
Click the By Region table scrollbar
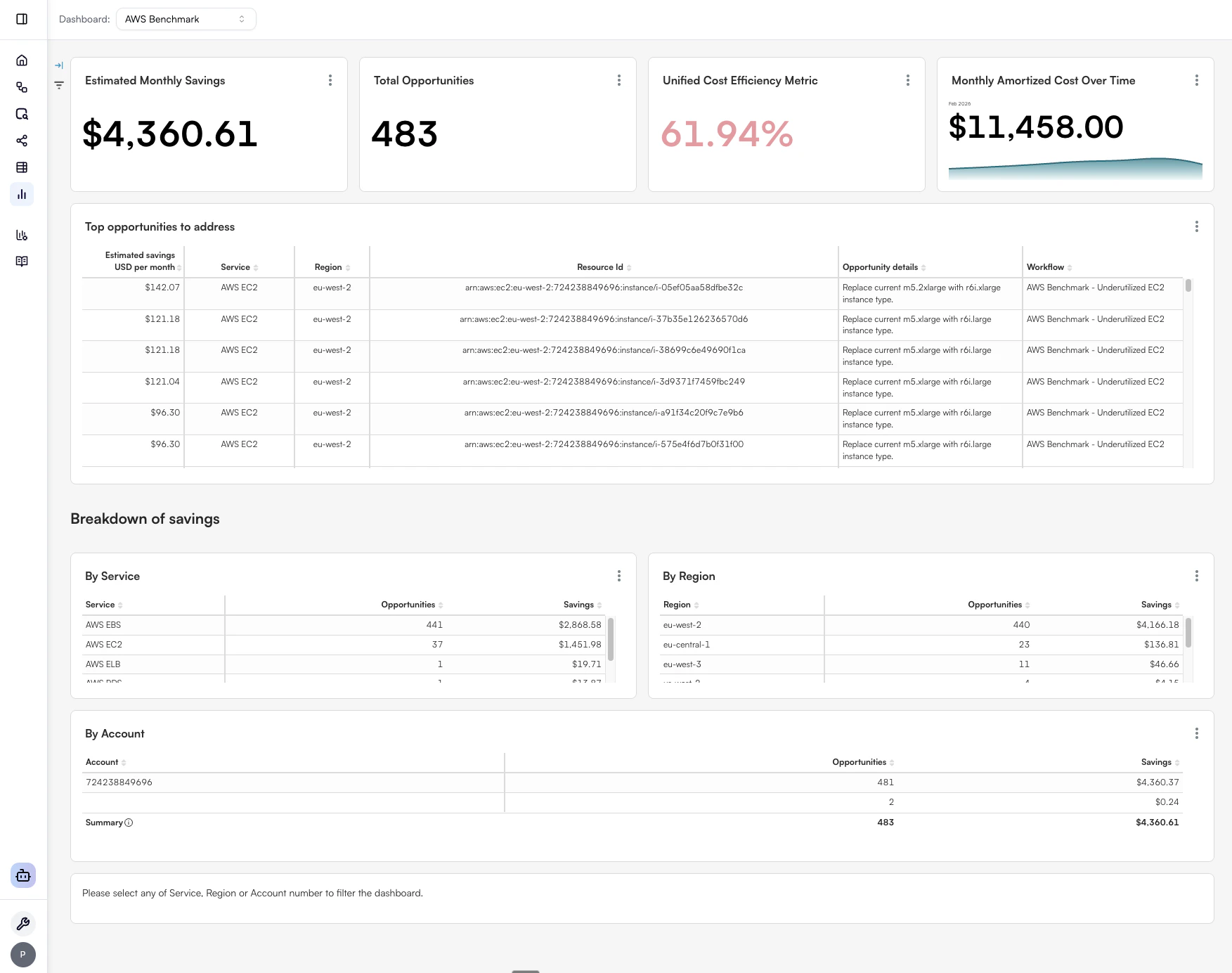(1188, 632)
